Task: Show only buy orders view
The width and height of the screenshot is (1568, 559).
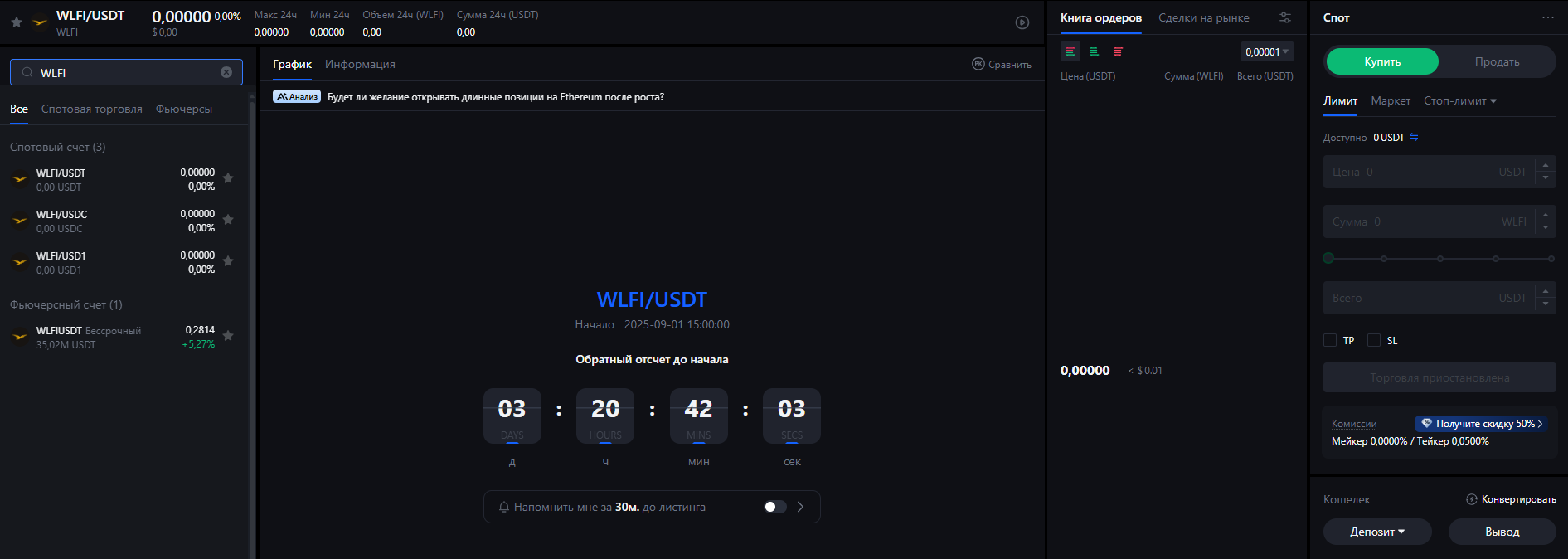Action: [x=1094, y=51]
